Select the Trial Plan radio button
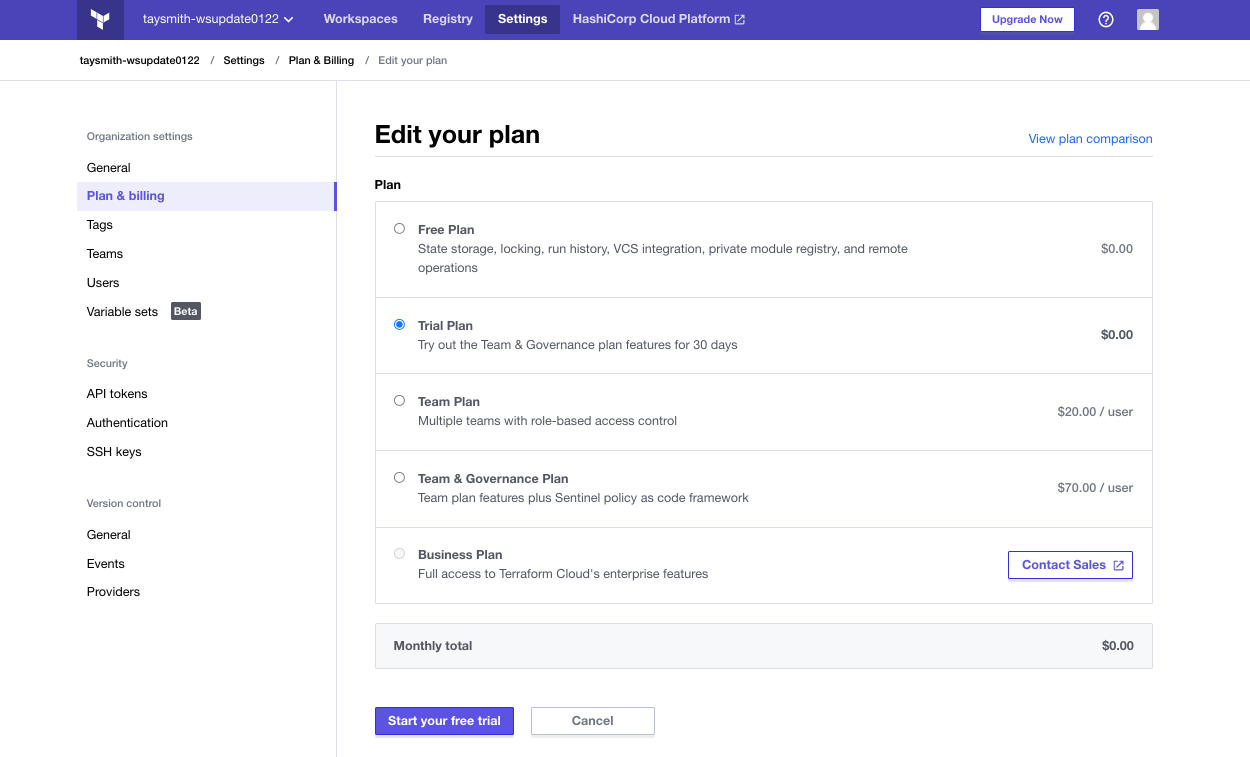Viewport: 1250px width, 757px height. point(400,325)
